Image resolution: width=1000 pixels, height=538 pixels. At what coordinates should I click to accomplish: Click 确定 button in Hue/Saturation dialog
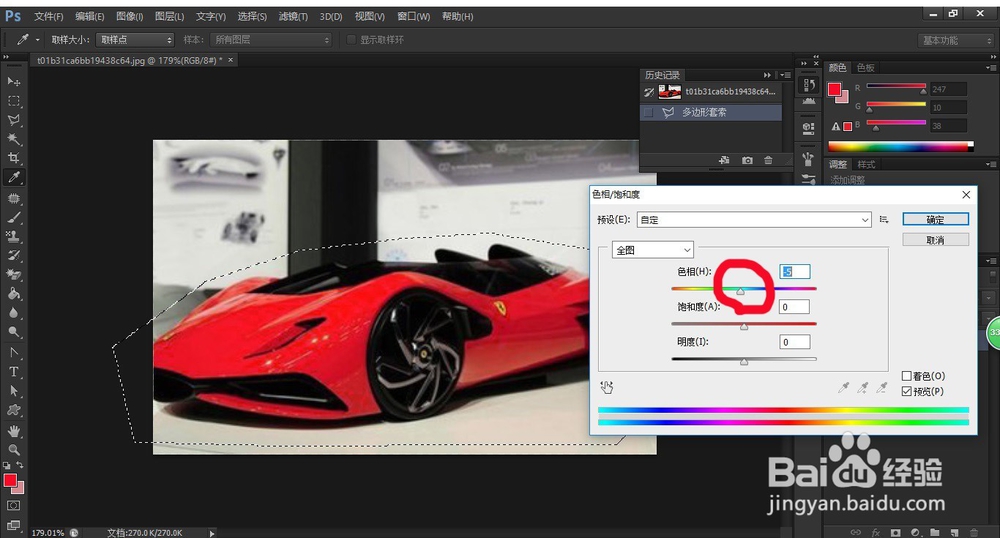coord(936,219)
